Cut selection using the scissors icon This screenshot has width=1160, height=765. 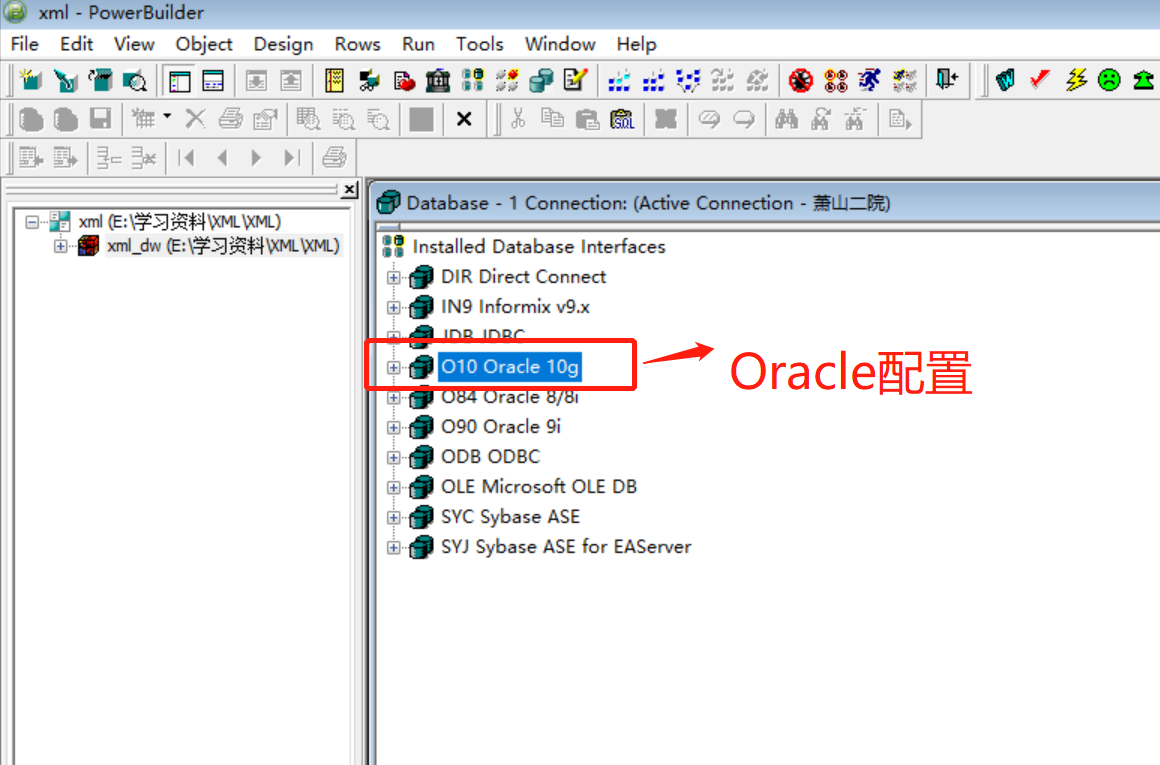520,118
